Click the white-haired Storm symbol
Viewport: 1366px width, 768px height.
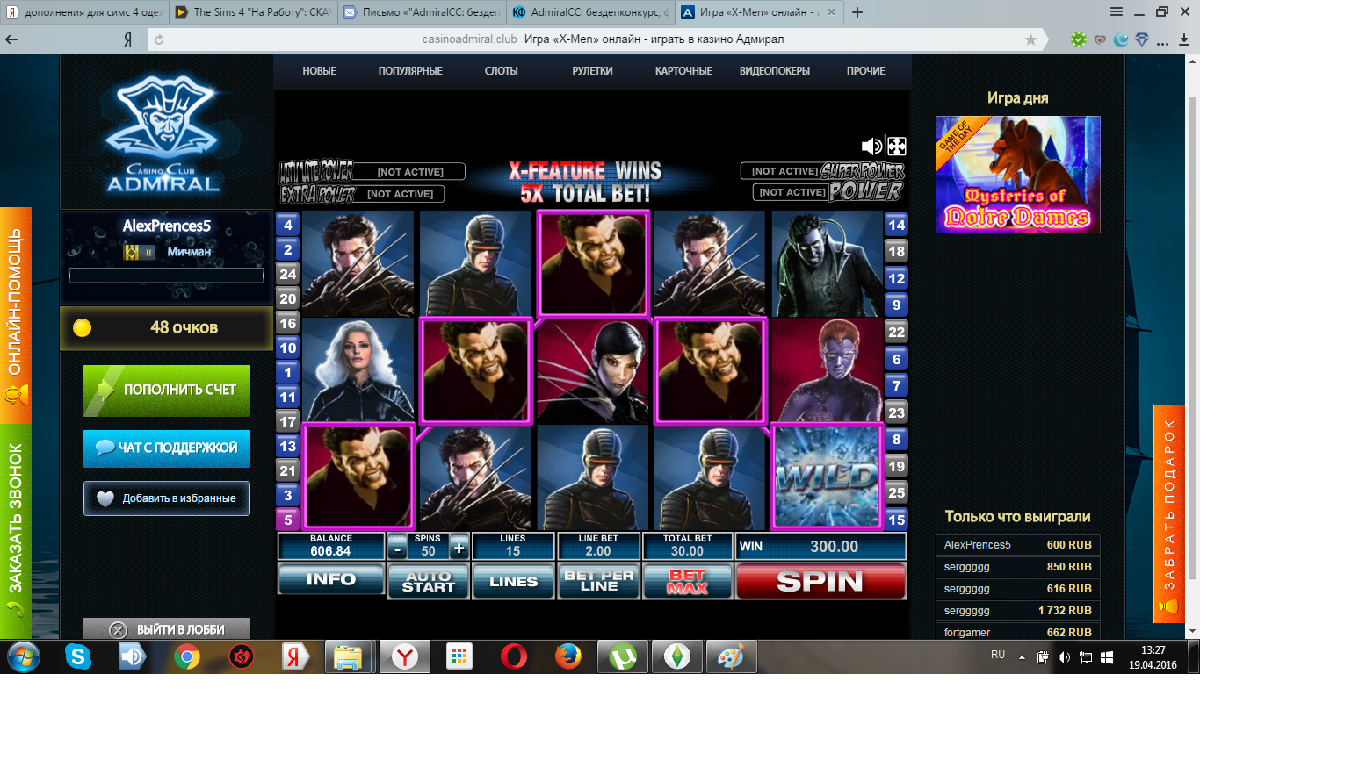point(358,370)
